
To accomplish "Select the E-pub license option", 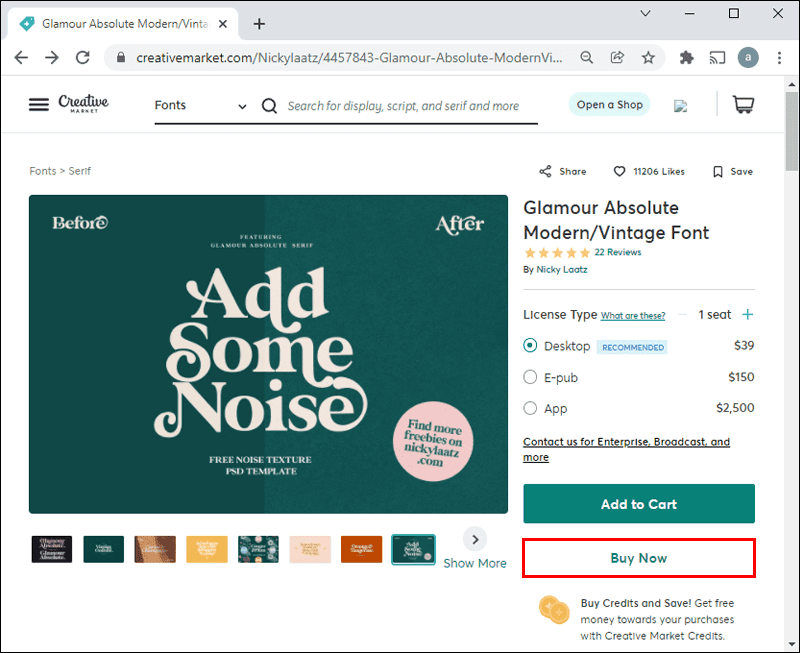I will [530, 377].
